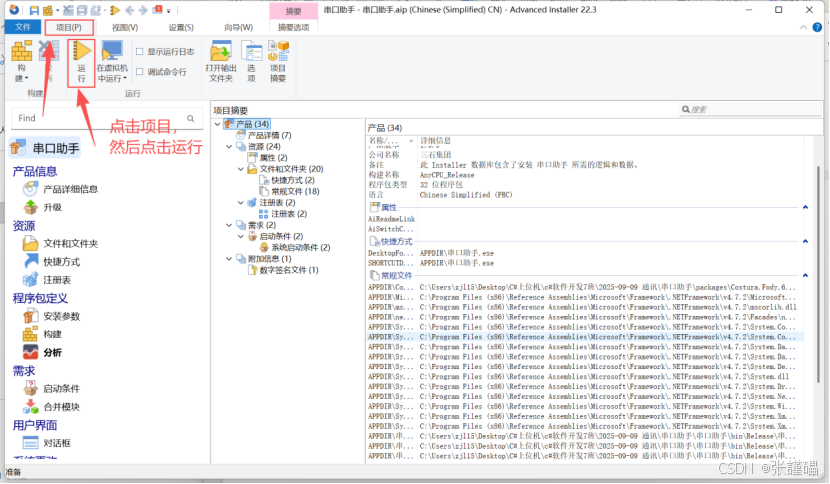Switch to the 摘要选项 ribbon tab
This screenshot has height=484, width=830.
point(293,27)
